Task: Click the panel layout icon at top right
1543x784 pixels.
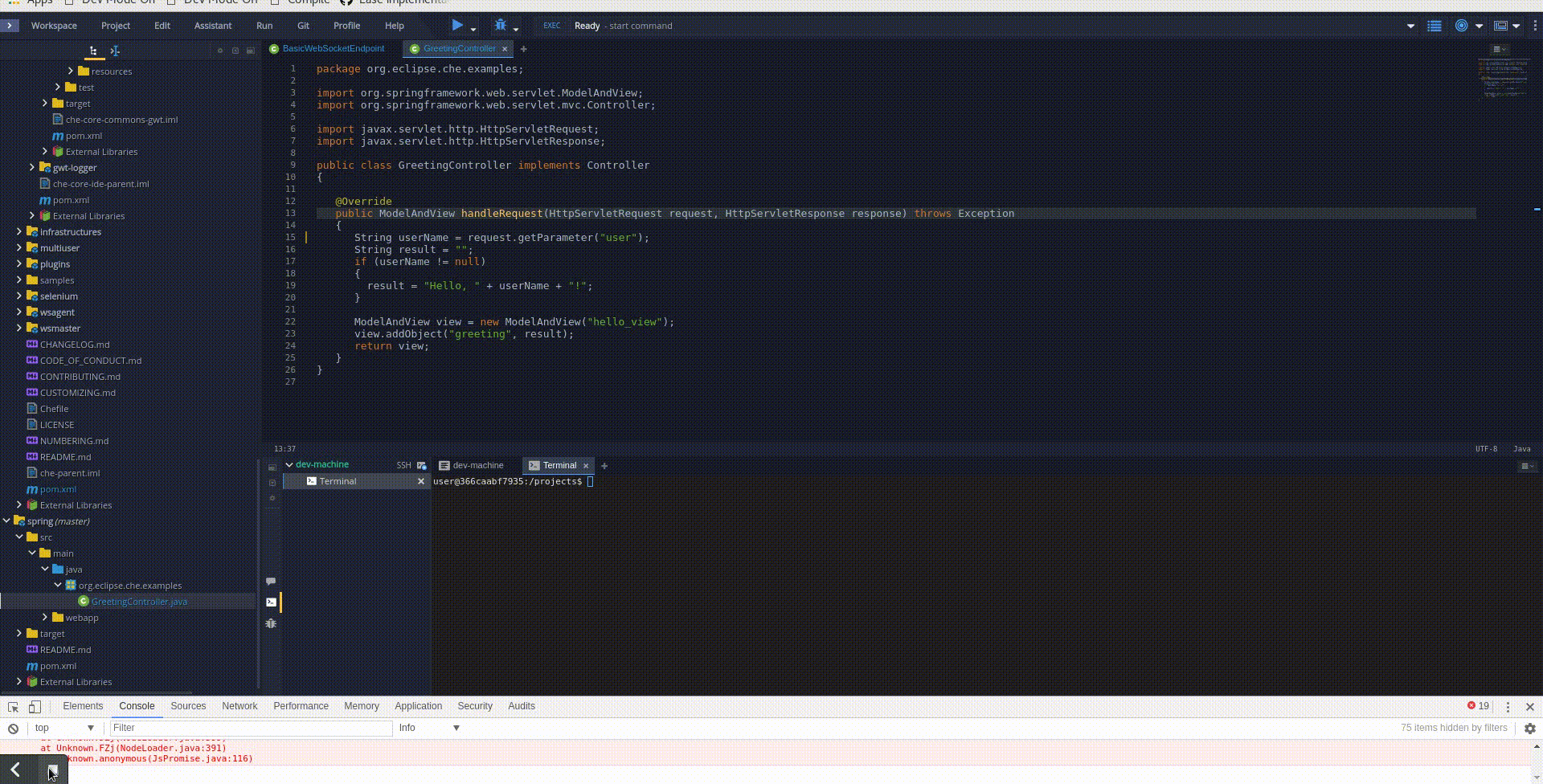Action: [x=1500, y=26]
